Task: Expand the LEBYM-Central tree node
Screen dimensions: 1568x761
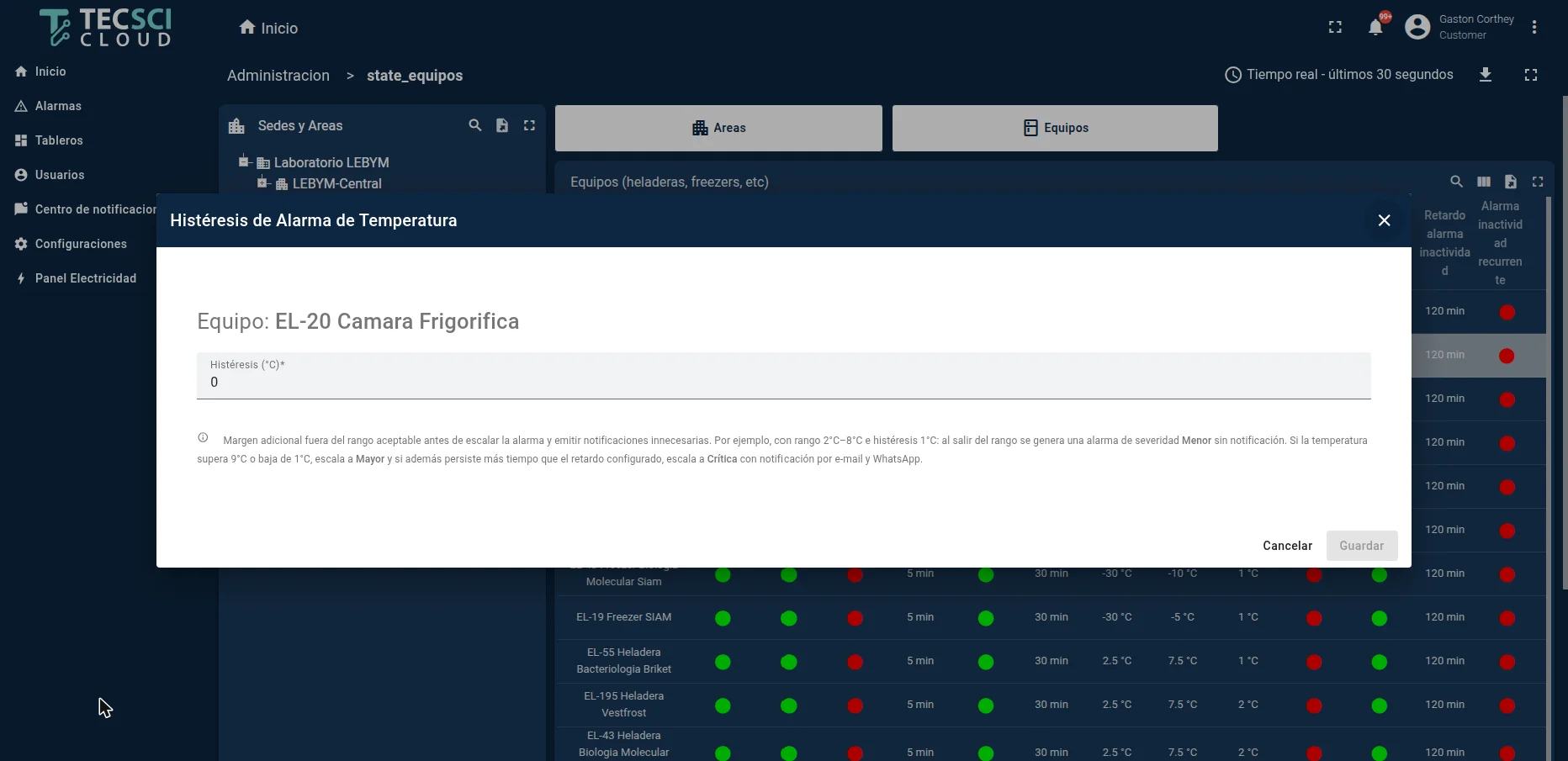Action: (x=263, y=182)
